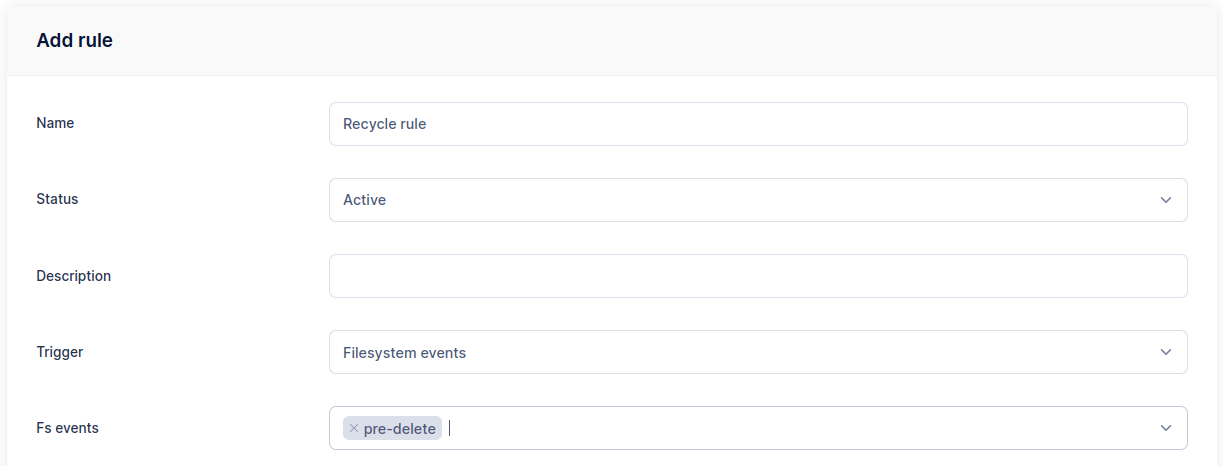Click the Name field label

click(x=55, y=123)
